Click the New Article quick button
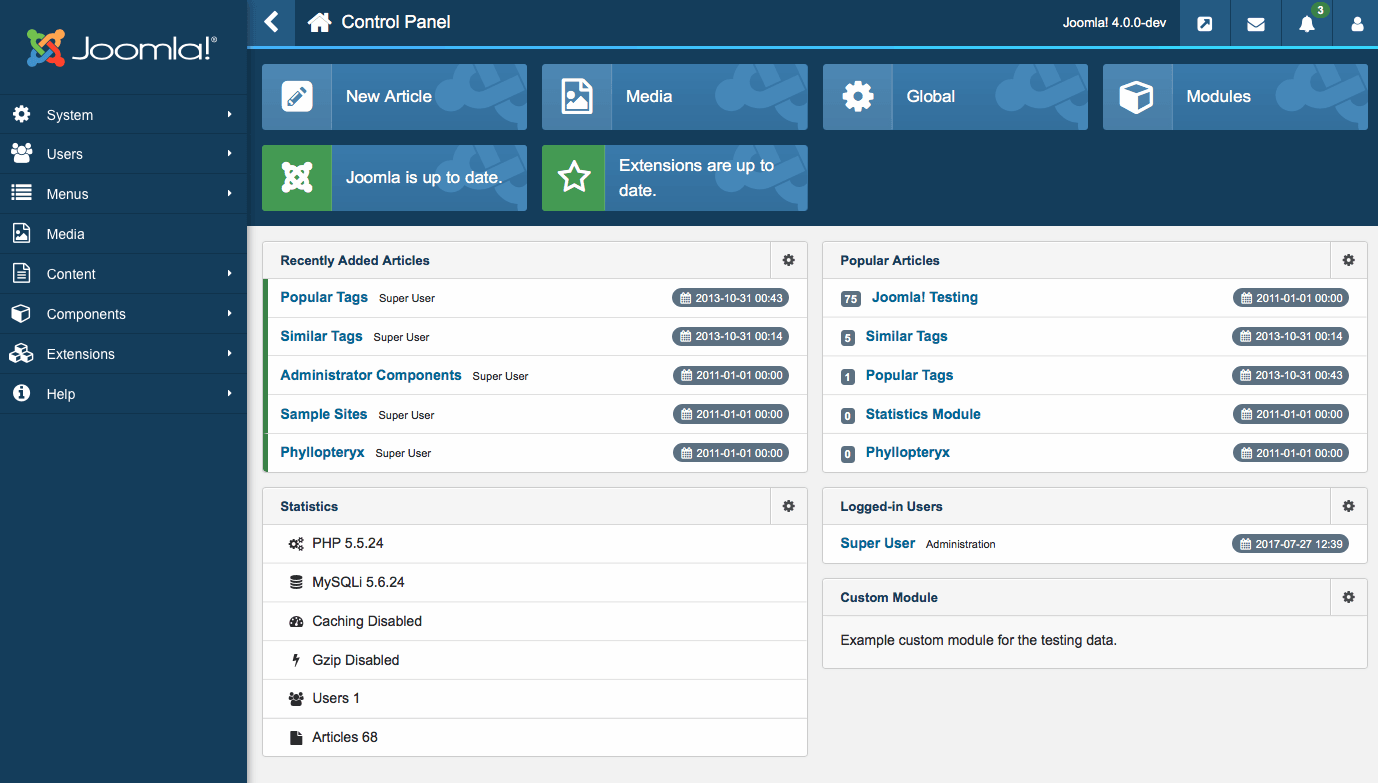The image size is (1378, 783). click(394, 97)
